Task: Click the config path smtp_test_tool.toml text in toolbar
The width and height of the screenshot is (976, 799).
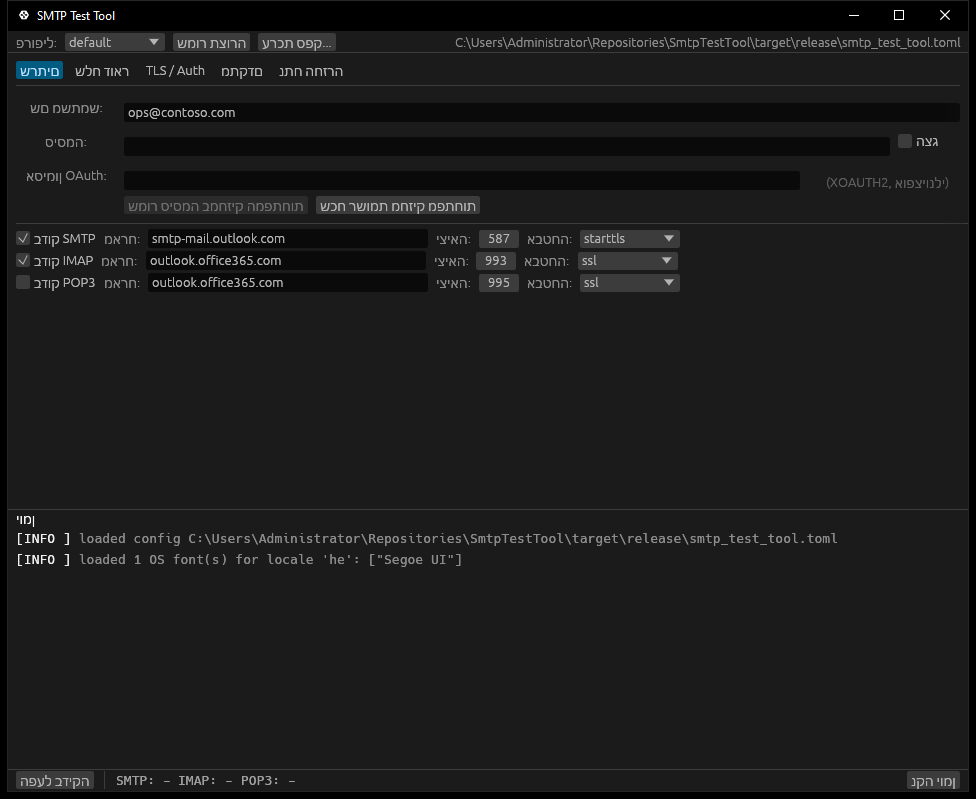Action: pos(708,42)
